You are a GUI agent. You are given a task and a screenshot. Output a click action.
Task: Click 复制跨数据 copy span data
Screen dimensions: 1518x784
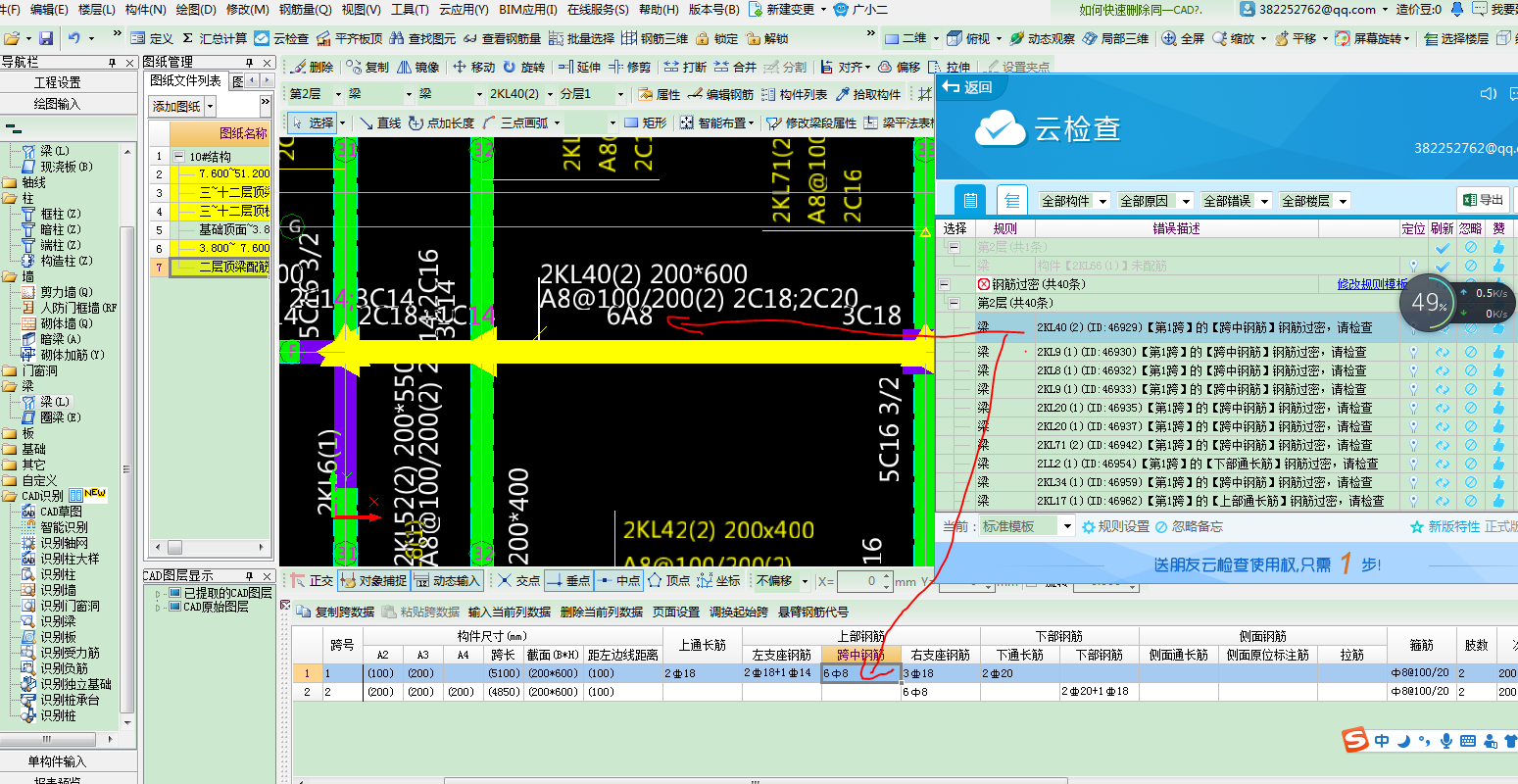[335, 612]
